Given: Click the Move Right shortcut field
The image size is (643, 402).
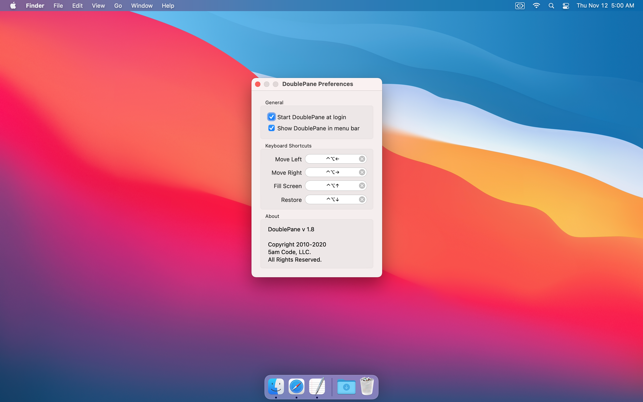Looking at the screenshot, I should [335, 172].
